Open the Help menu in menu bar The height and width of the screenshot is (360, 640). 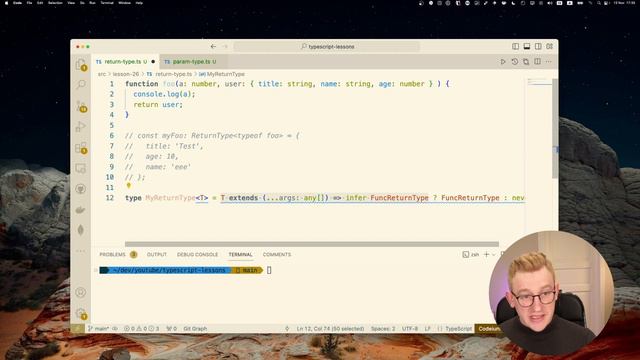(139, 3)
